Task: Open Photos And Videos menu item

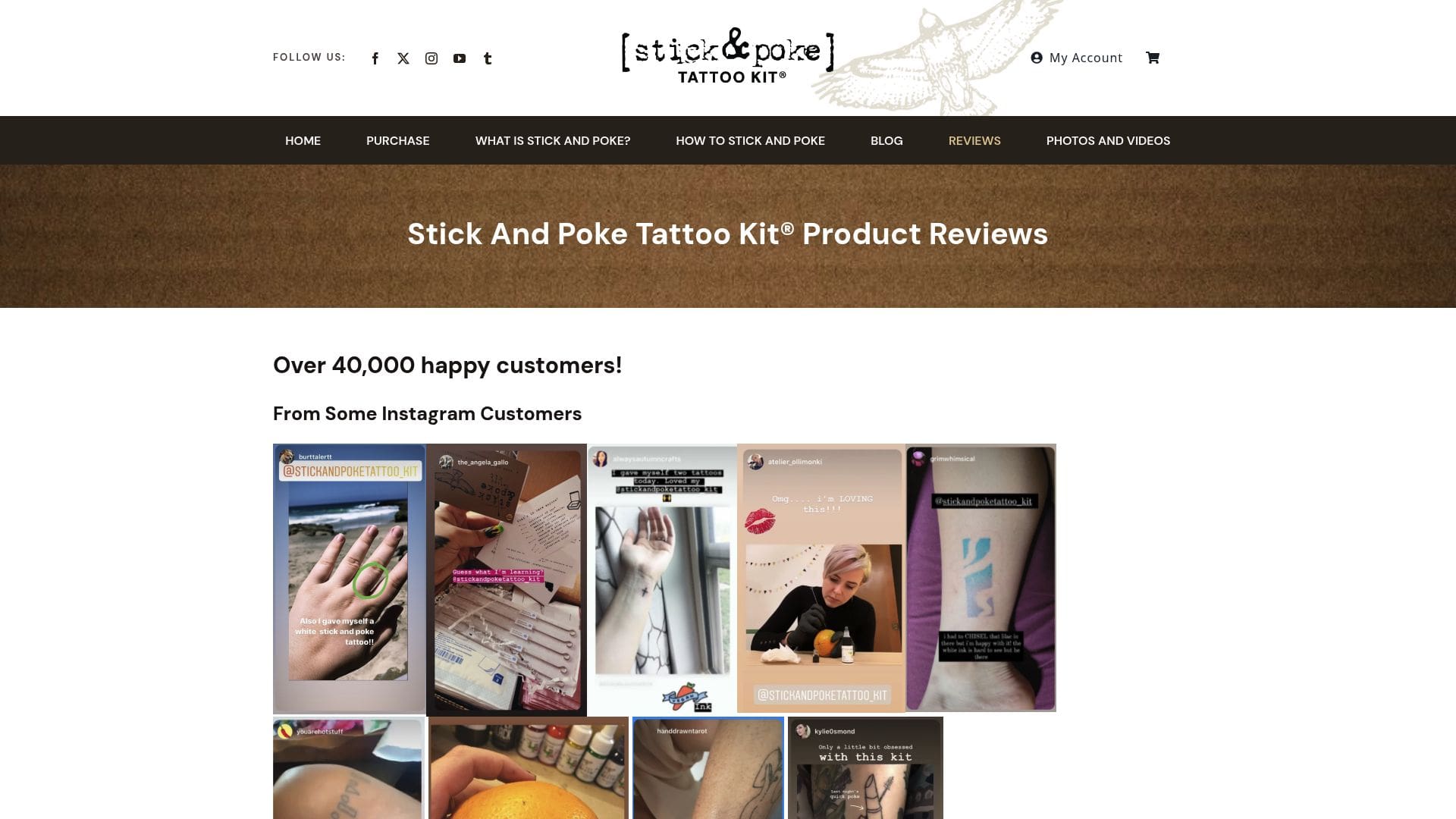Action: (x=1108, y=140)
